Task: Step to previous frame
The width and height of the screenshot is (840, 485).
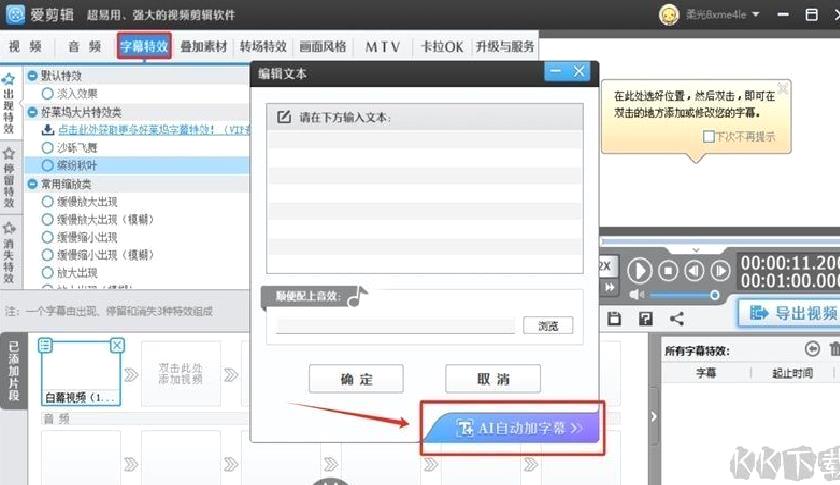Action: pos(694,271)
